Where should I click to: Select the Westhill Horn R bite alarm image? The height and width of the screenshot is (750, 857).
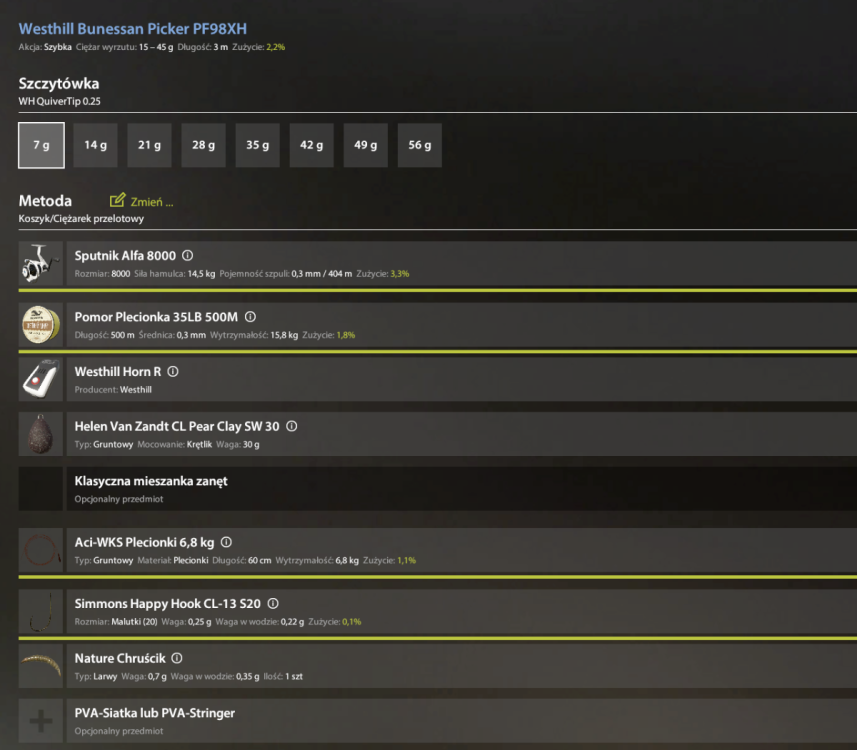point(41,379)
